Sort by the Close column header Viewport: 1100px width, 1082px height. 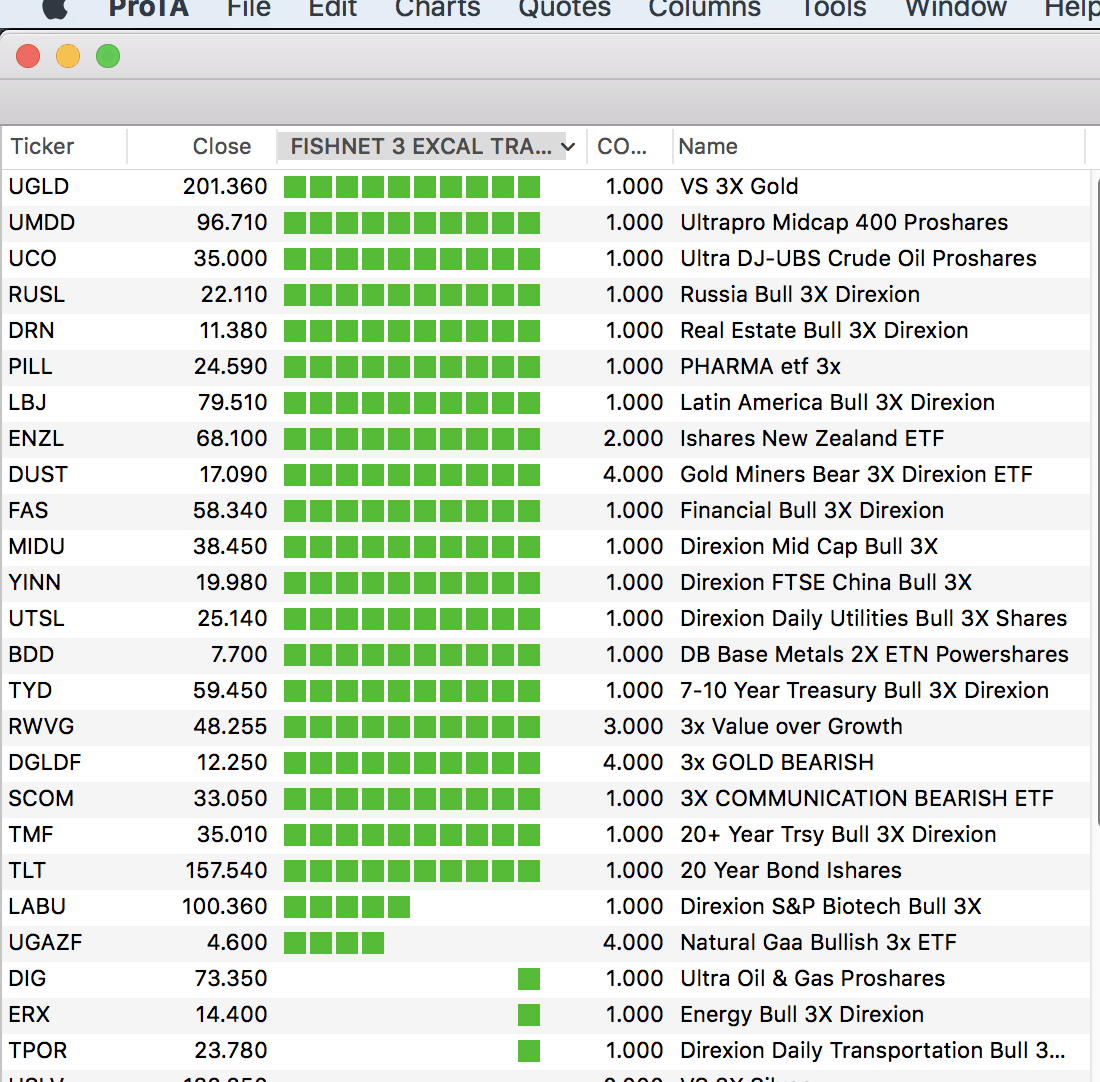[x=222, y=146]
